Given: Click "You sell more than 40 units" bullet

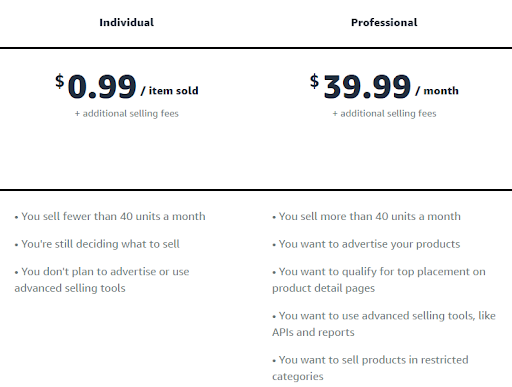Looking at the screenshot, I should pos(366,216).
